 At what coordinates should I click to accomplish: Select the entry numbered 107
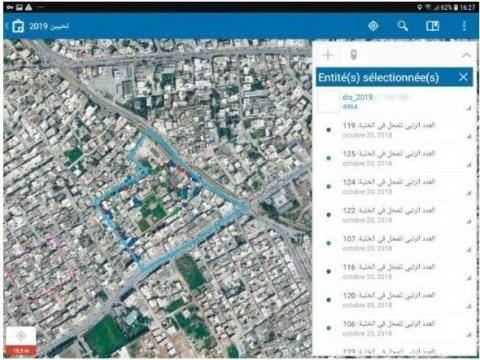[395, 243]
